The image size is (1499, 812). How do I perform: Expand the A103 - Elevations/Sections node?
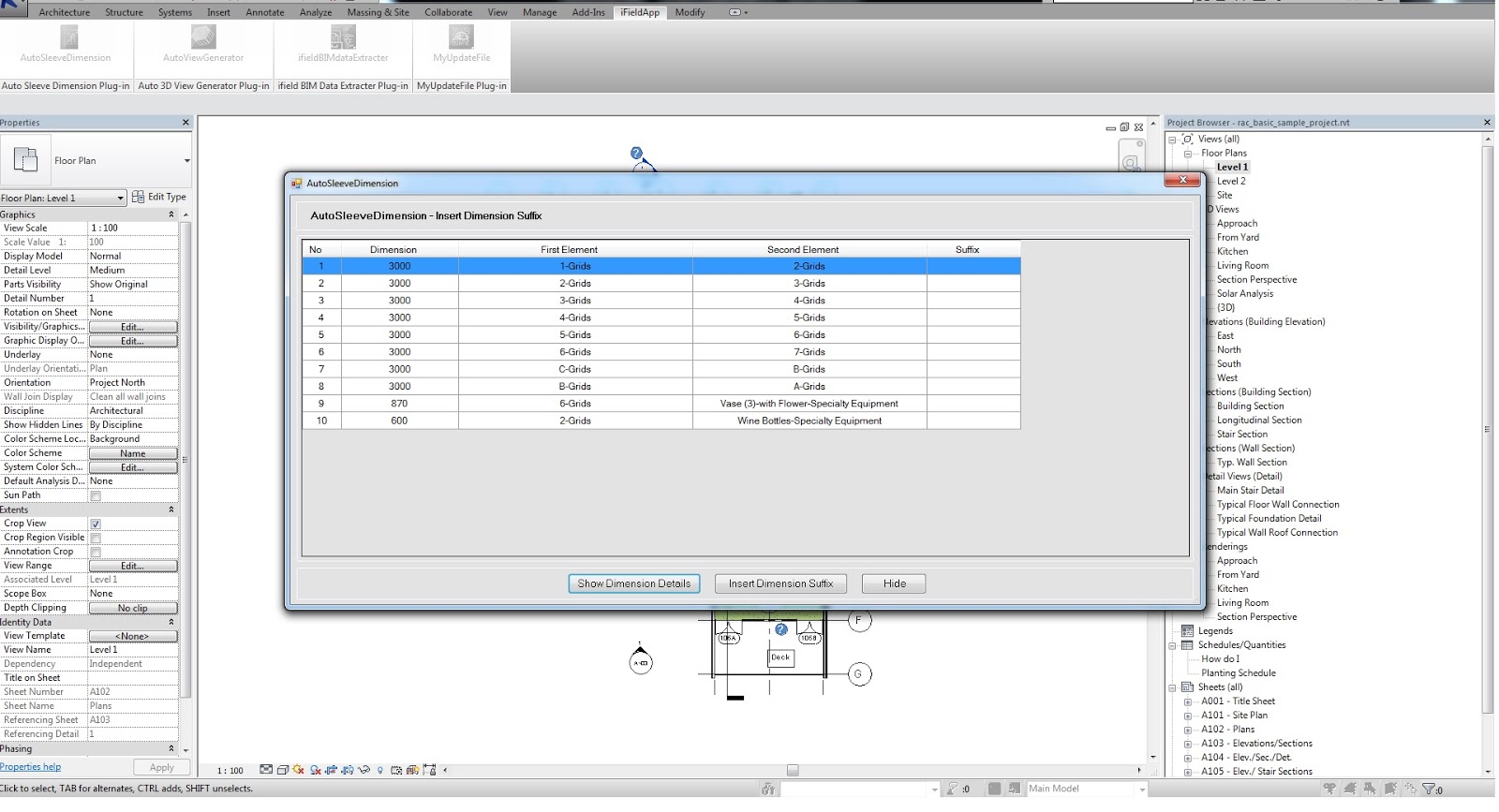click(x=1187, y=743)
